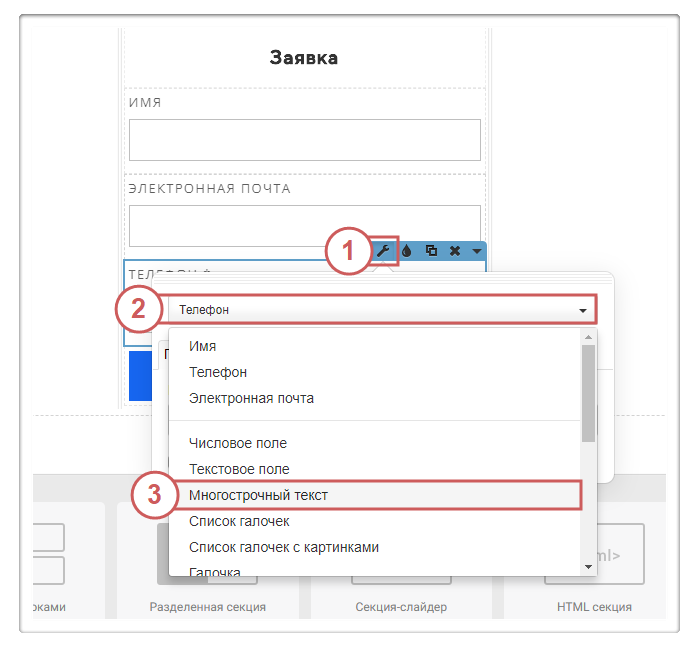Choose Список галочек option

point(239,521)
